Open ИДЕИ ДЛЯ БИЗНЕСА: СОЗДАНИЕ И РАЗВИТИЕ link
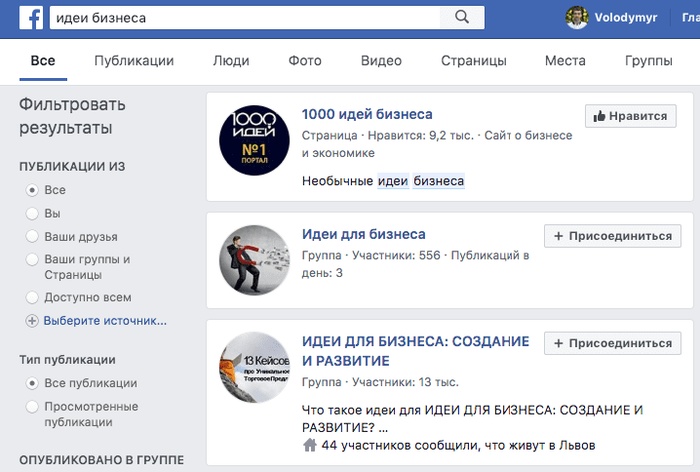700x472 pixels. point(415,351)
